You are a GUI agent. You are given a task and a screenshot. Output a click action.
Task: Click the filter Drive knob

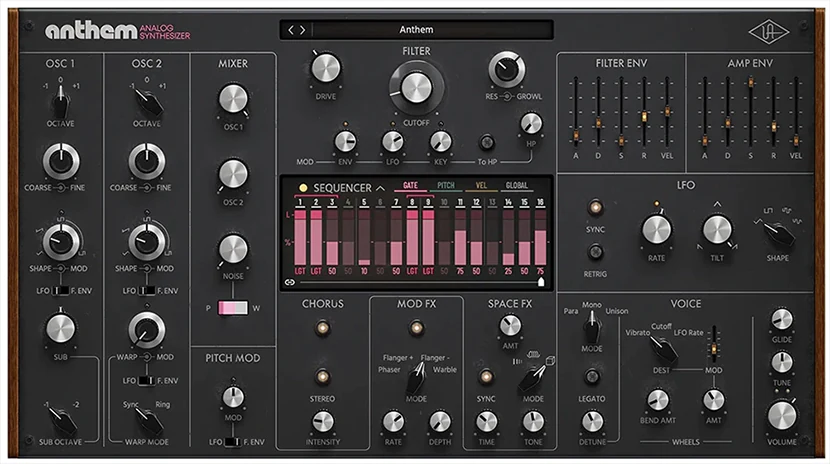tap(326, 68)
